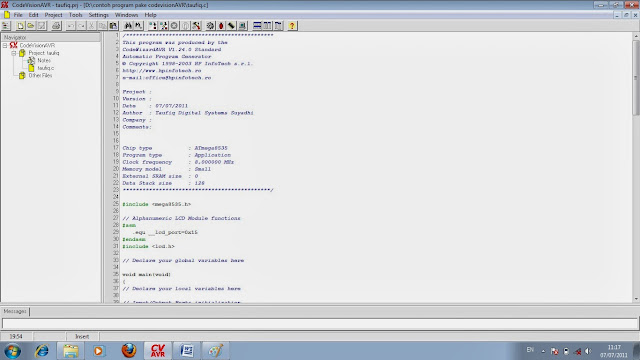
Task: Restore down the inner document window
Action: click(x=626, y=15)
